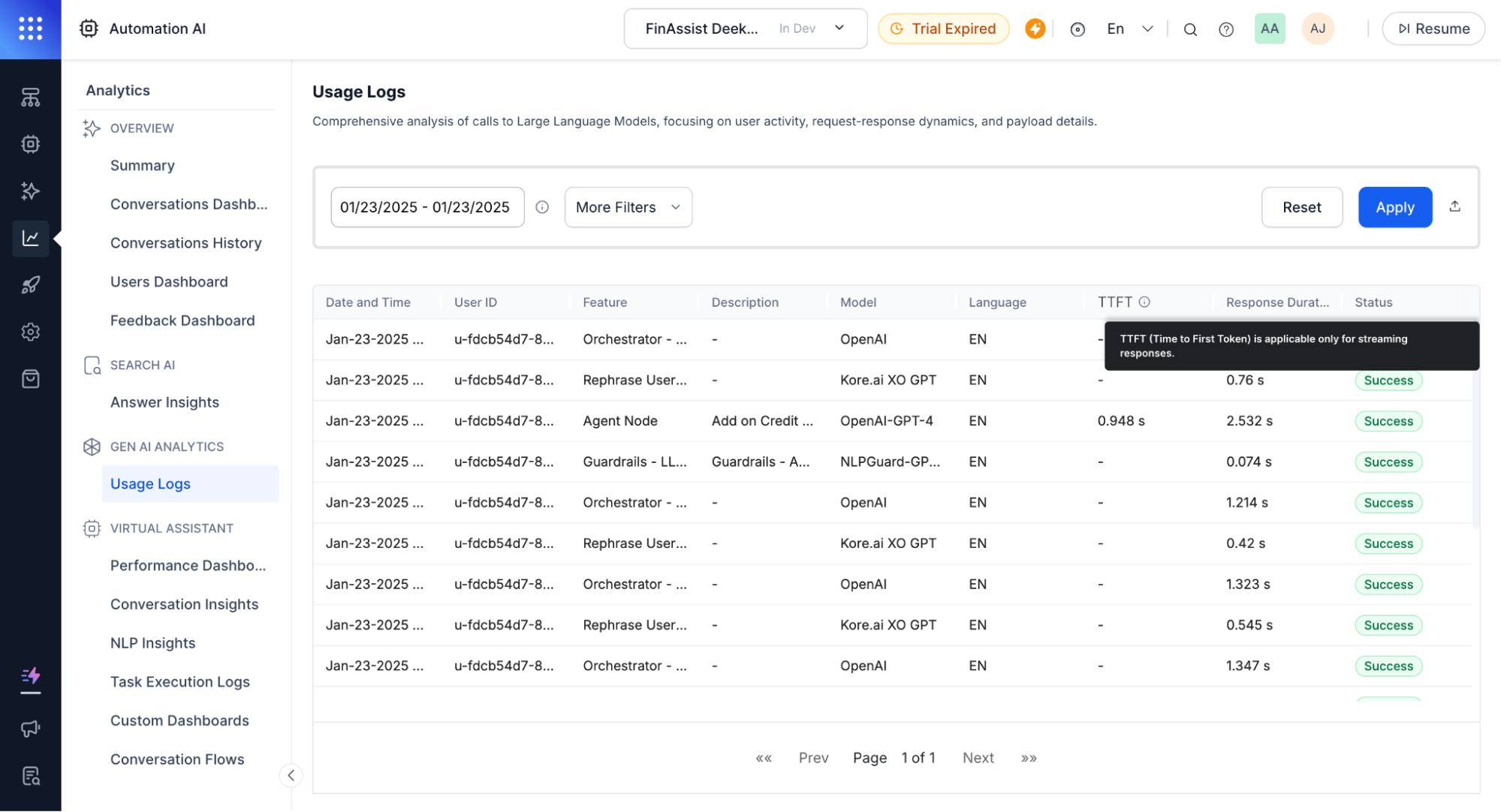Image resolution: width=1501 pixels, height=812 pixels.
Task: Click the rocket Deploy icon in sidebar
Action: pos(30,285)
